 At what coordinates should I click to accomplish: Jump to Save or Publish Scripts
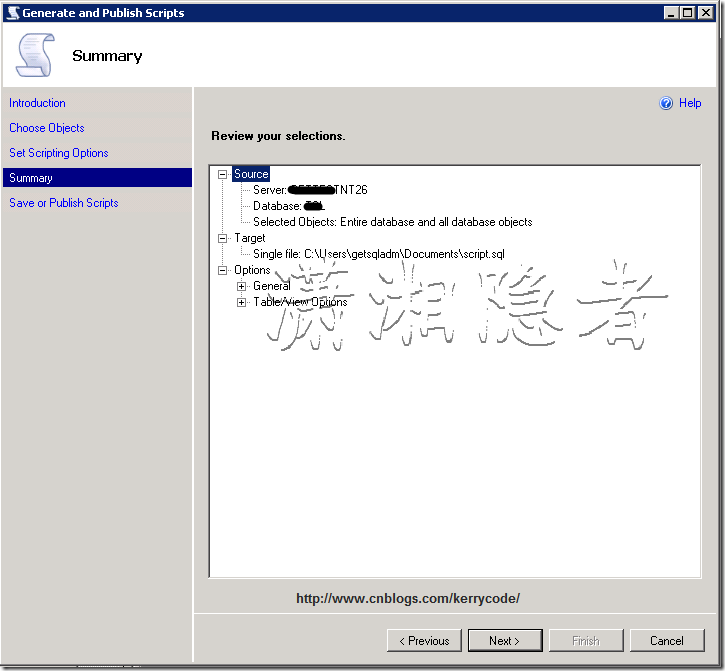(64, 203)
